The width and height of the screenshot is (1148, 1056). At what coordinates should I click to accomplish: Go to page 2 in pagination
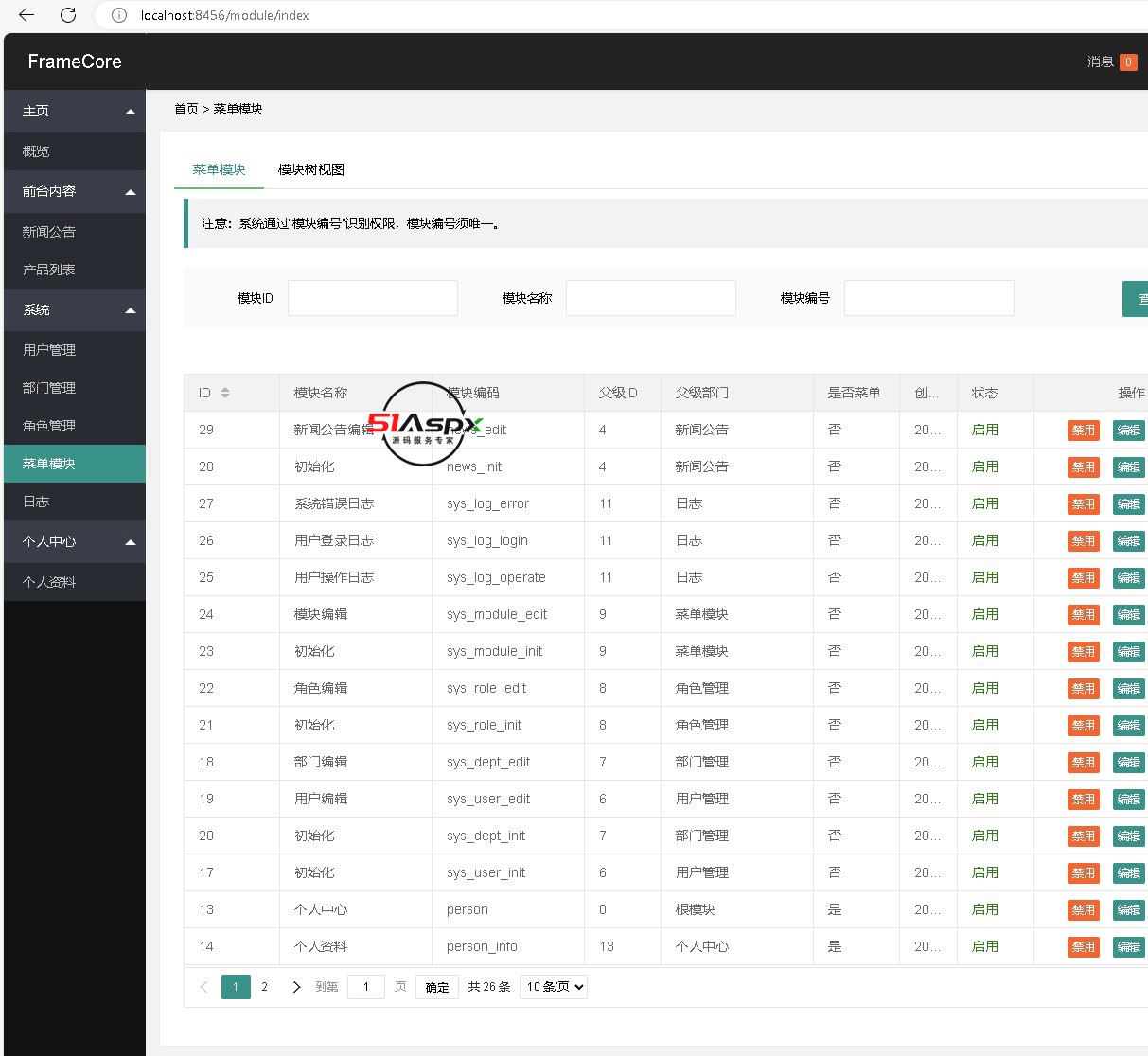[265, 987]
